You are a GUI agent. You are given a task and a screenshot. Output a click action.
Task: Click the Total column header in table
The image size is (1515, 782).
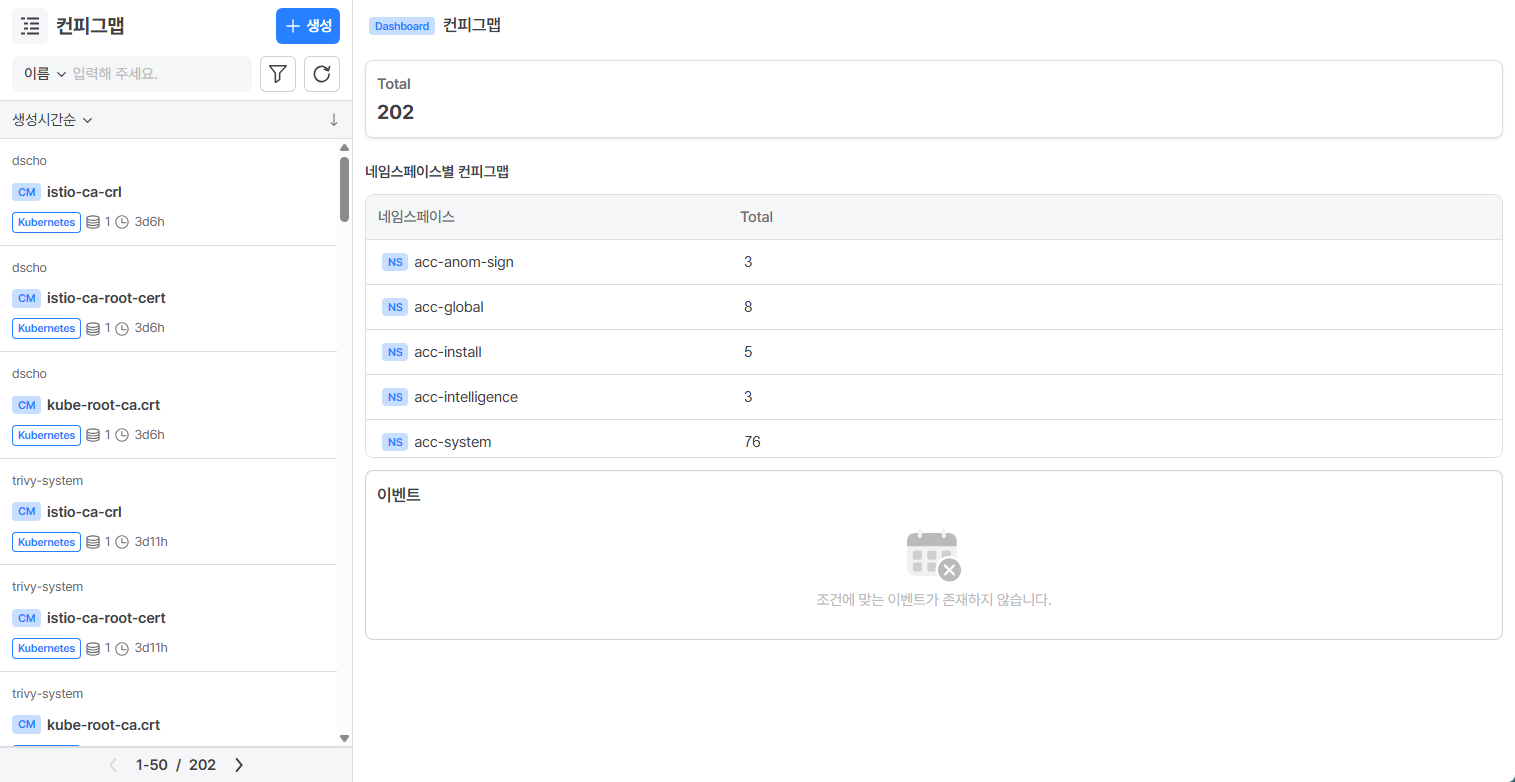pyautogui.click(x=756, y=217)
